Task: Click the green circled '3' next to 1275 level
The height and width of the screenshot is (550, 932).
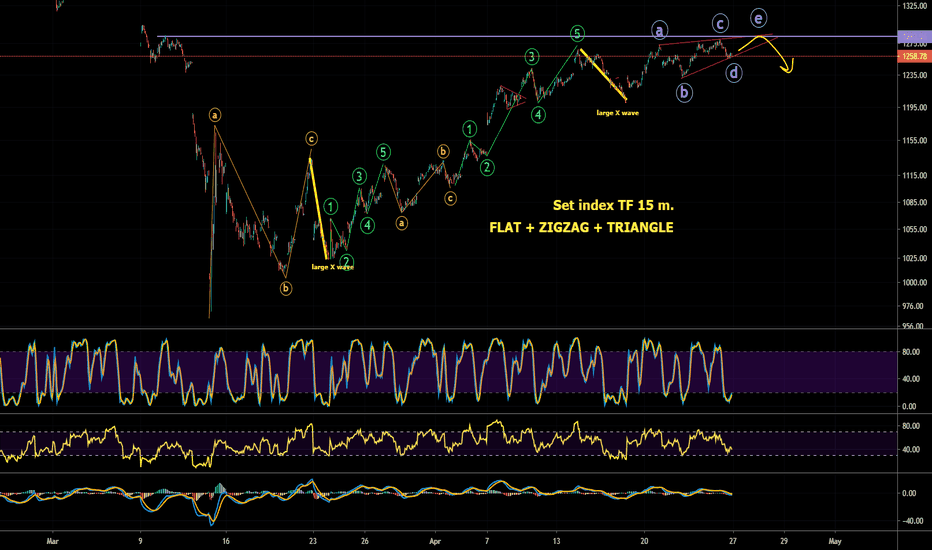Action: (x=532, y=57)
